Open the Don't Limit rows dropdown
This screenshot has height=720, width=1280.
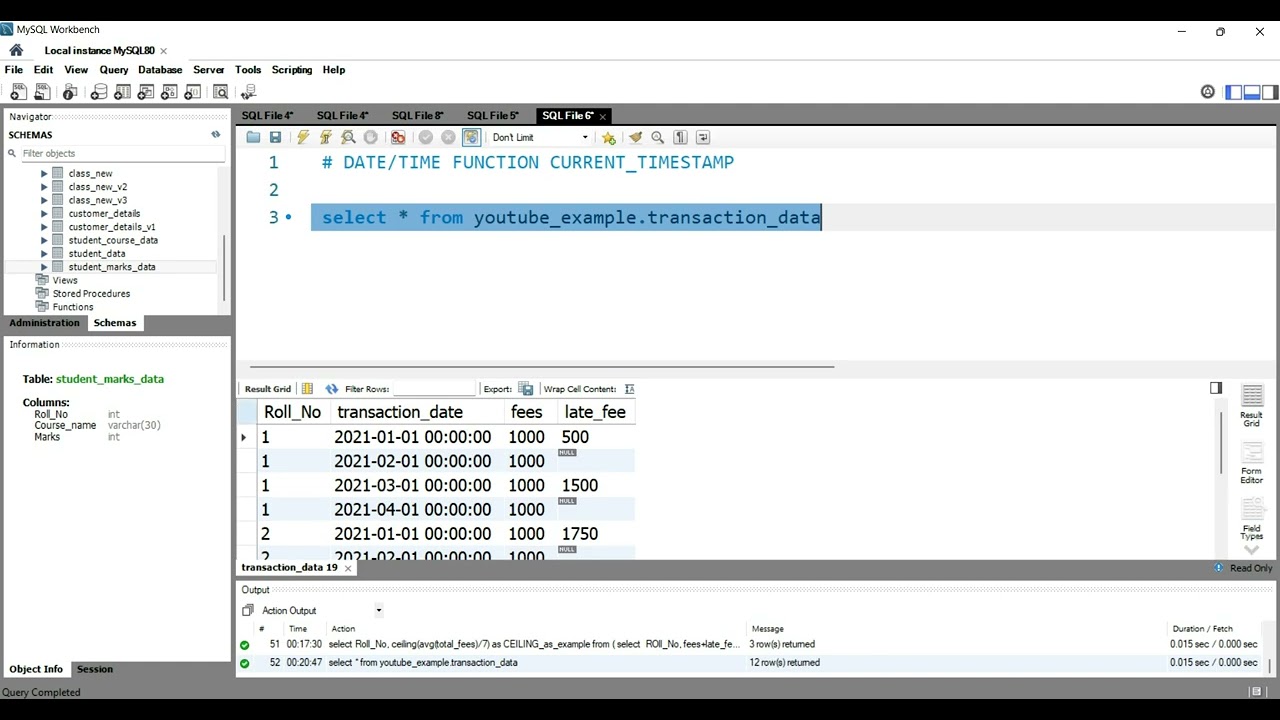(540, 138)
